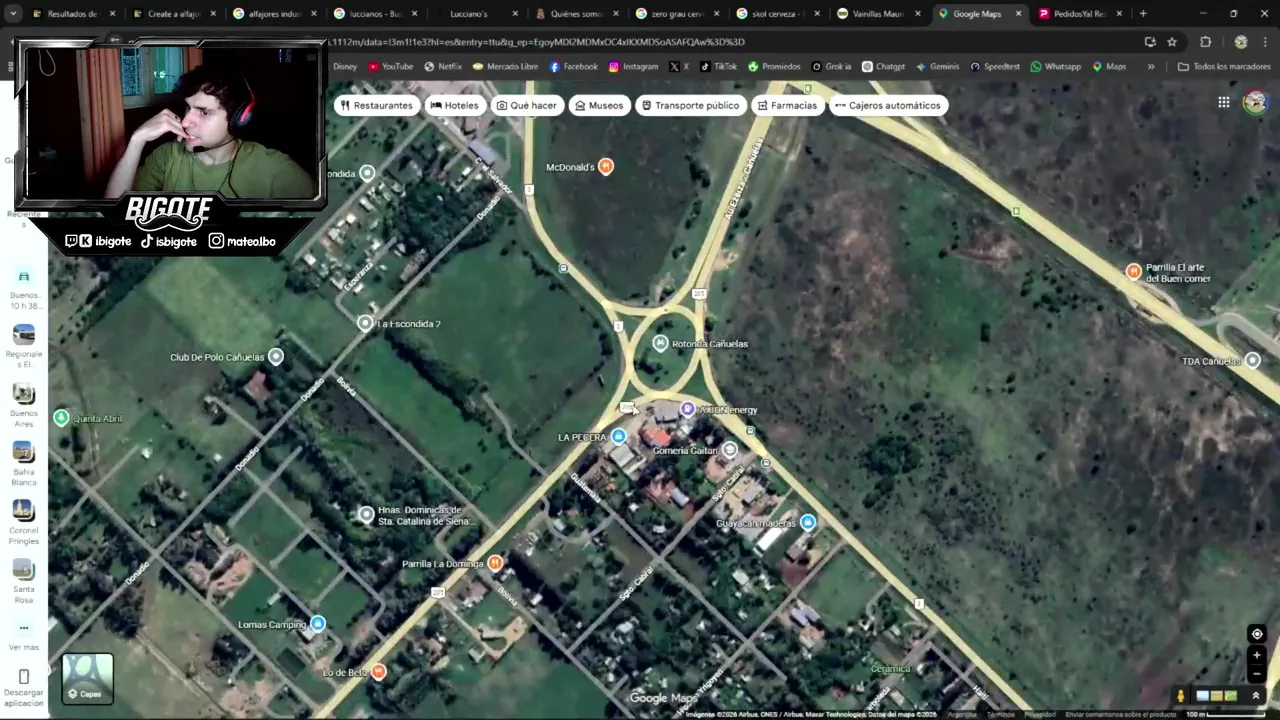This screenshot has width=1280, height=720.
Task: Open the McDonald's restaurant marker
Action: coord(606,167)
